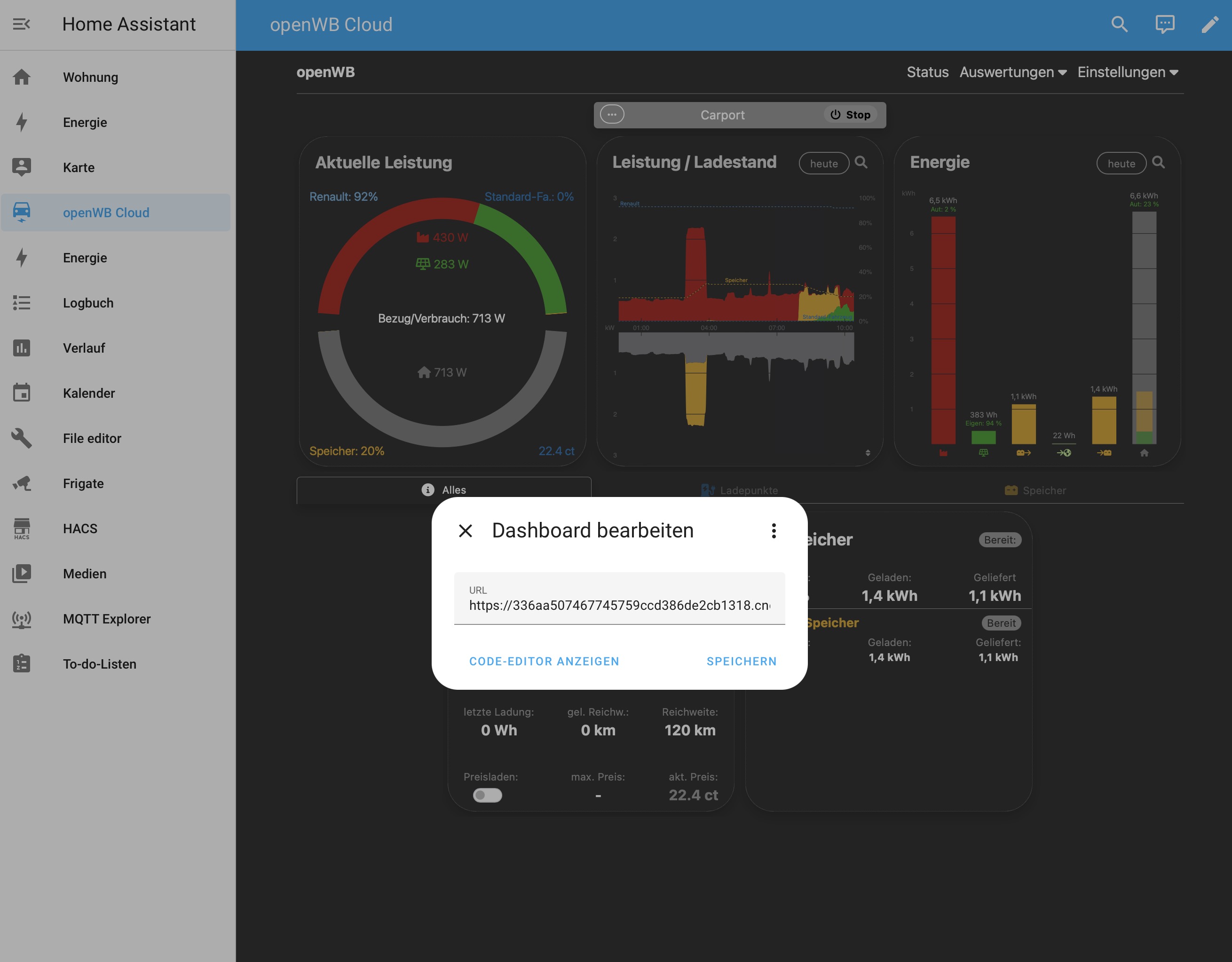Image resolution: width=1232 pixels, height=962 pixels.
Task: Toggle the Preisladen switch
Action: [487, 795]
